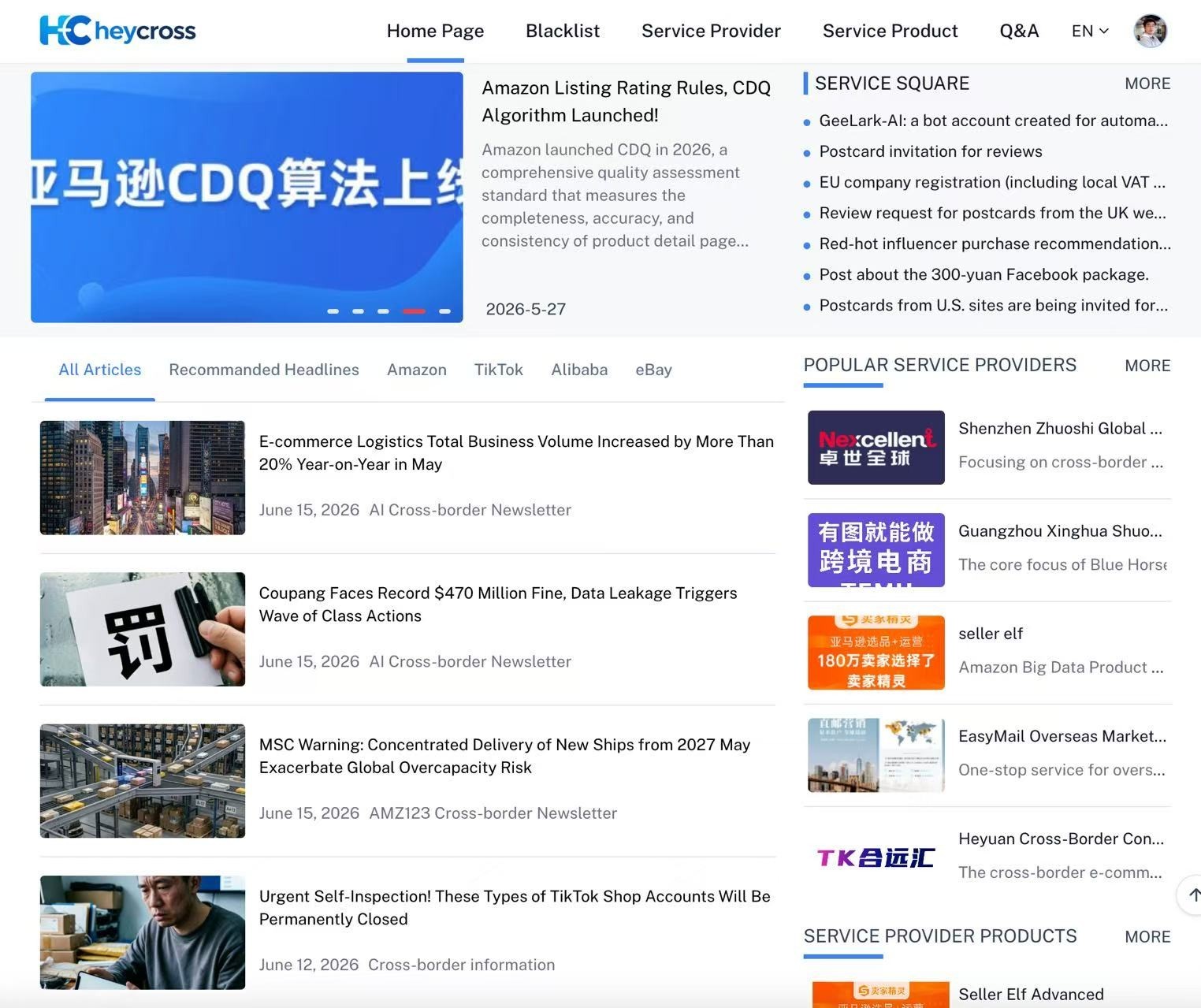Click MORE next to Popular Service Providers

pos(1147,366)
